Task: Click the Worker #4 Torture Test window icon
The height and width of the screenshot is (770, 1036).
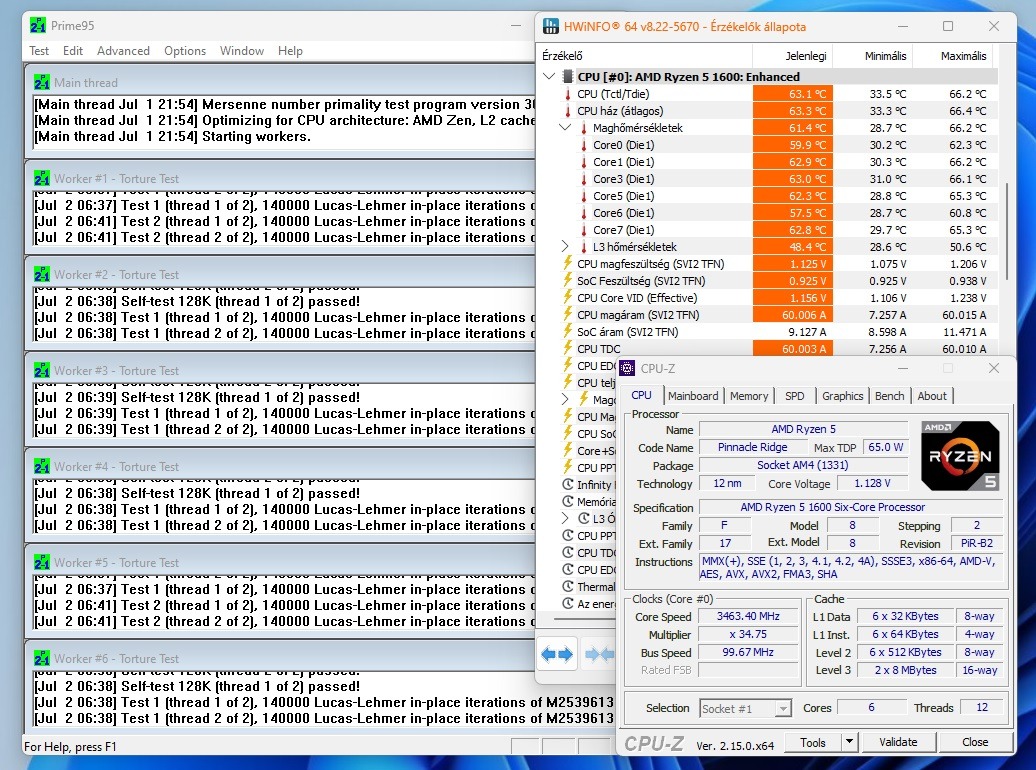Action: pyautogui.click(x=42, y=467)
